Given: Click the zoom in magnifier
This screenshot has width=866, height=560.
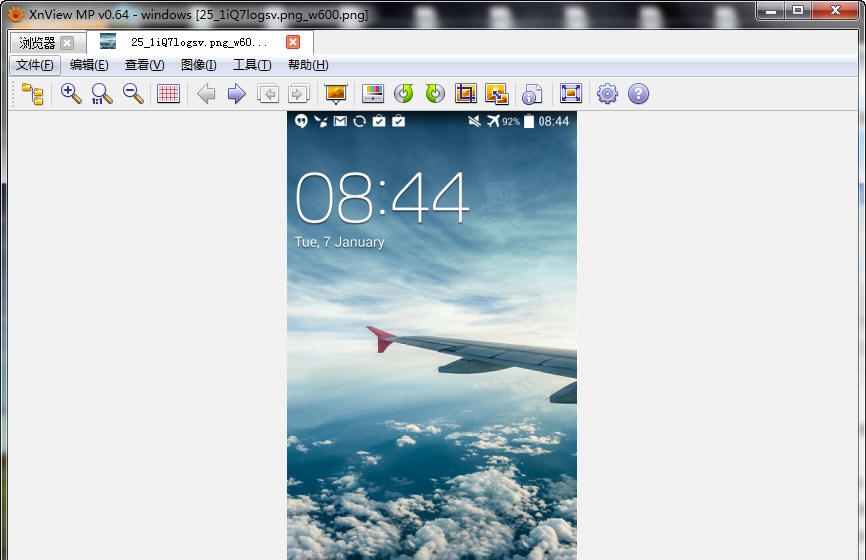Looking at the screenshot, I should pos(71,94).
